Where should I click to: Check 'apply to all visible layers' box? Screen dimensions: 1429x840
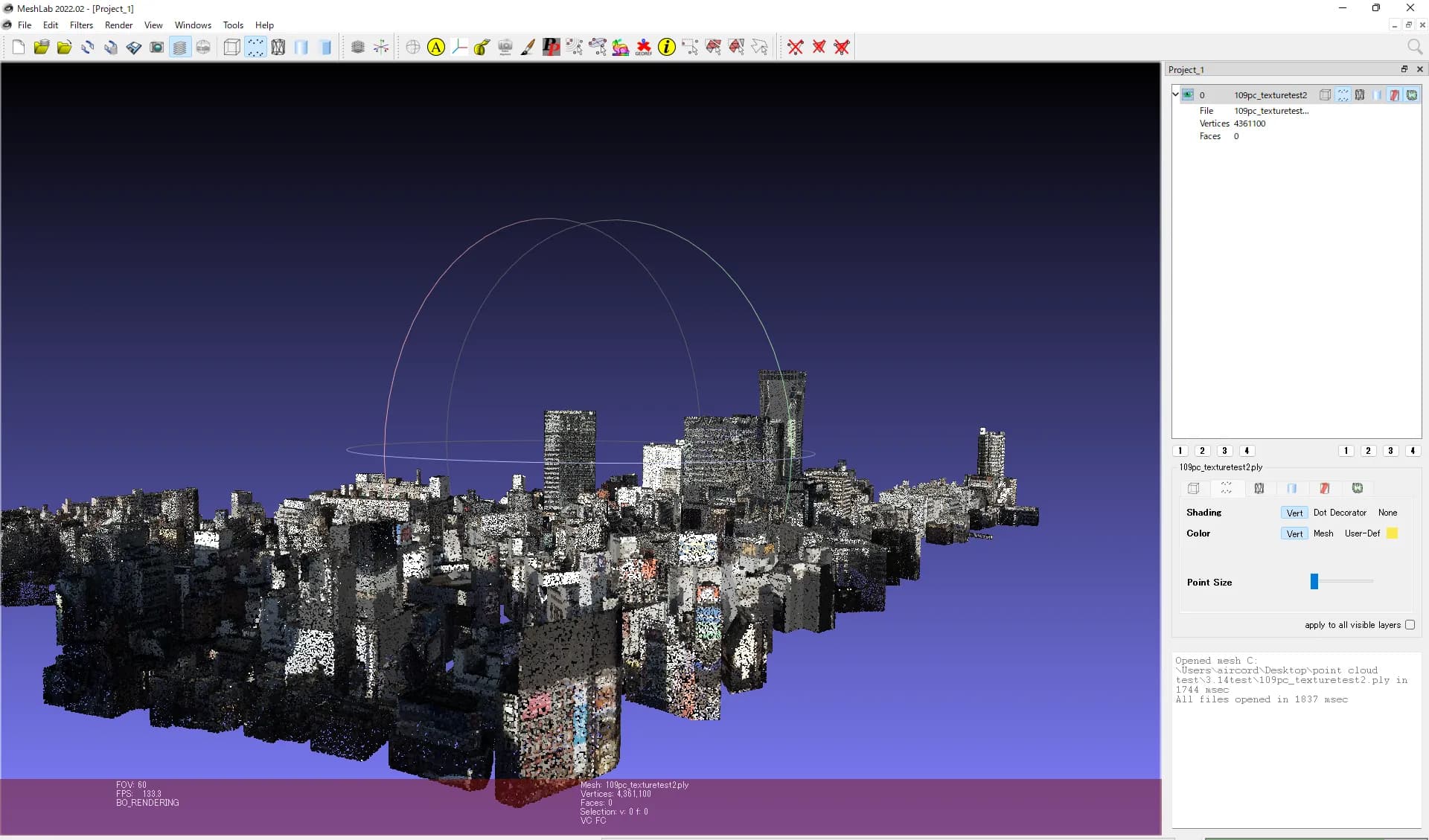1410,625
